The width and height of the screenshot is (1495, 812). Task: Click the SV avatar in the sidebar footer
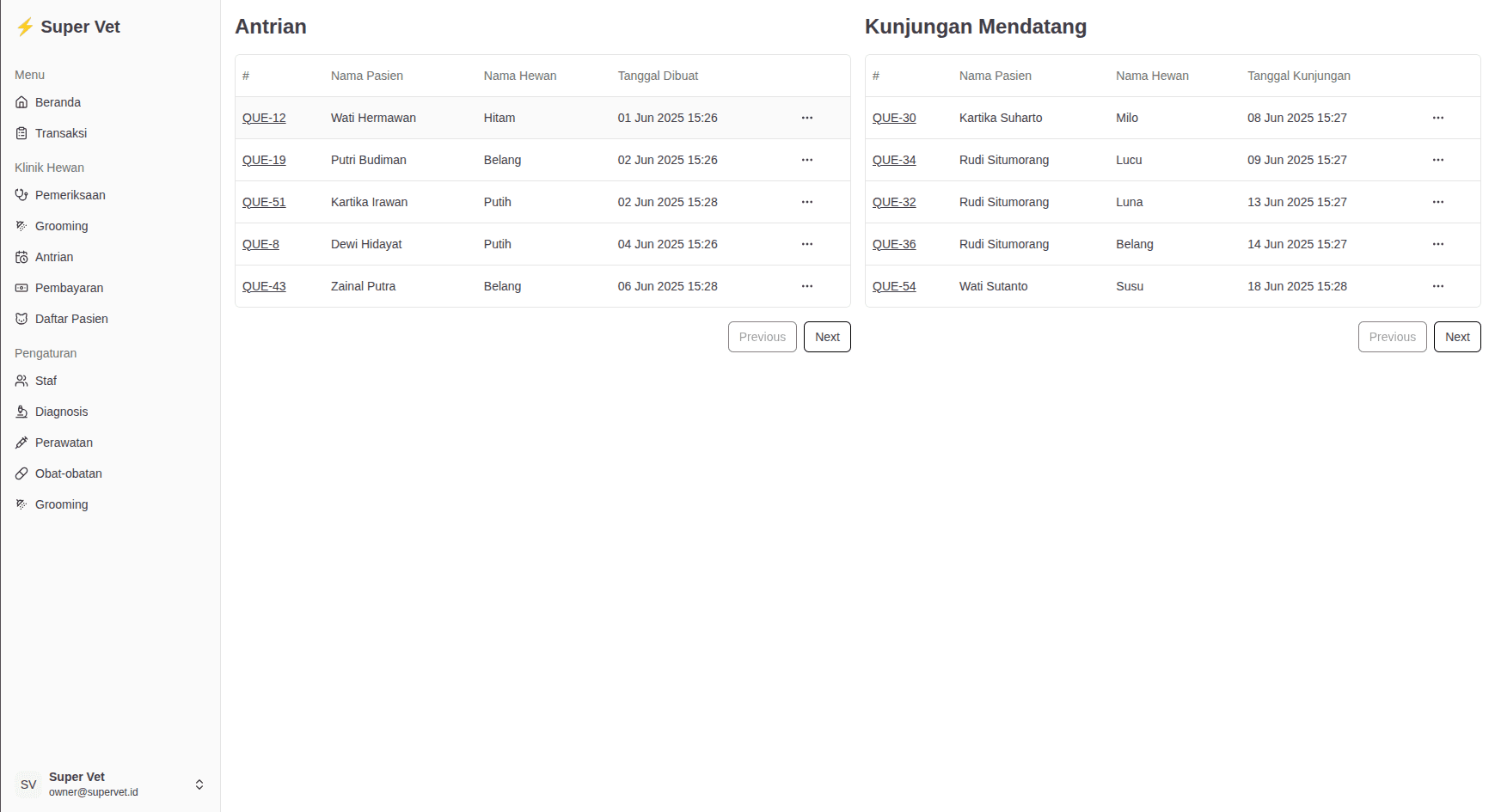pos(28,785)
